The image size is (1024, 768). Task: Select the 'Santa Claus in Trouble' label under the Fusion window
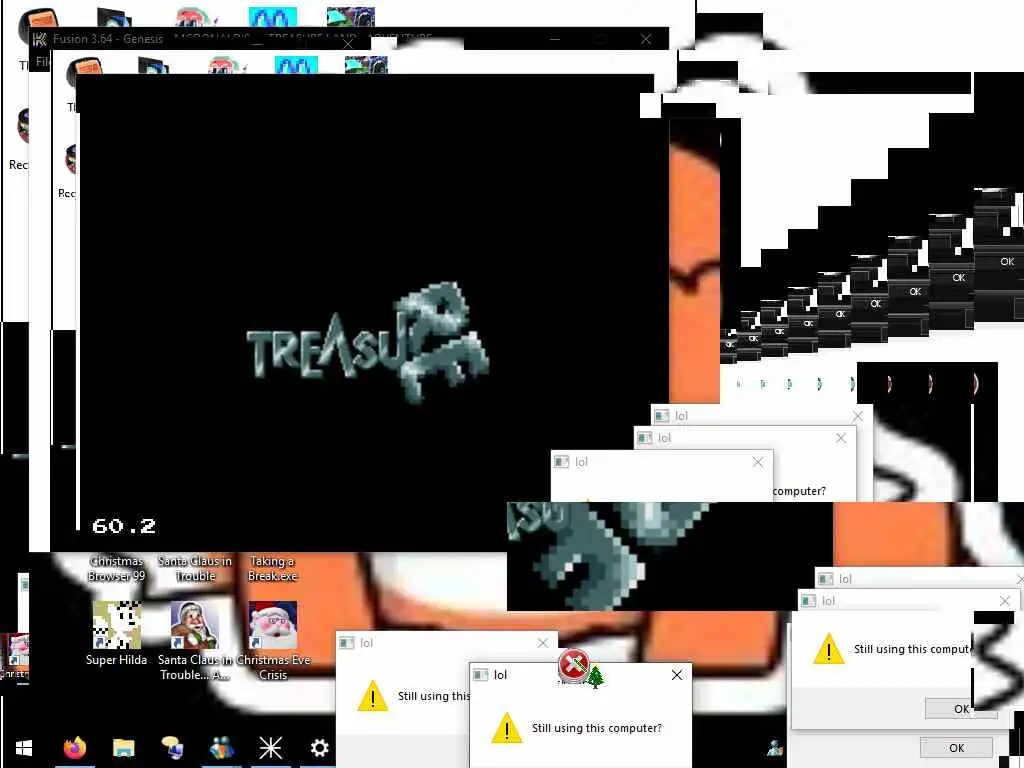click(x=195, y=568)
